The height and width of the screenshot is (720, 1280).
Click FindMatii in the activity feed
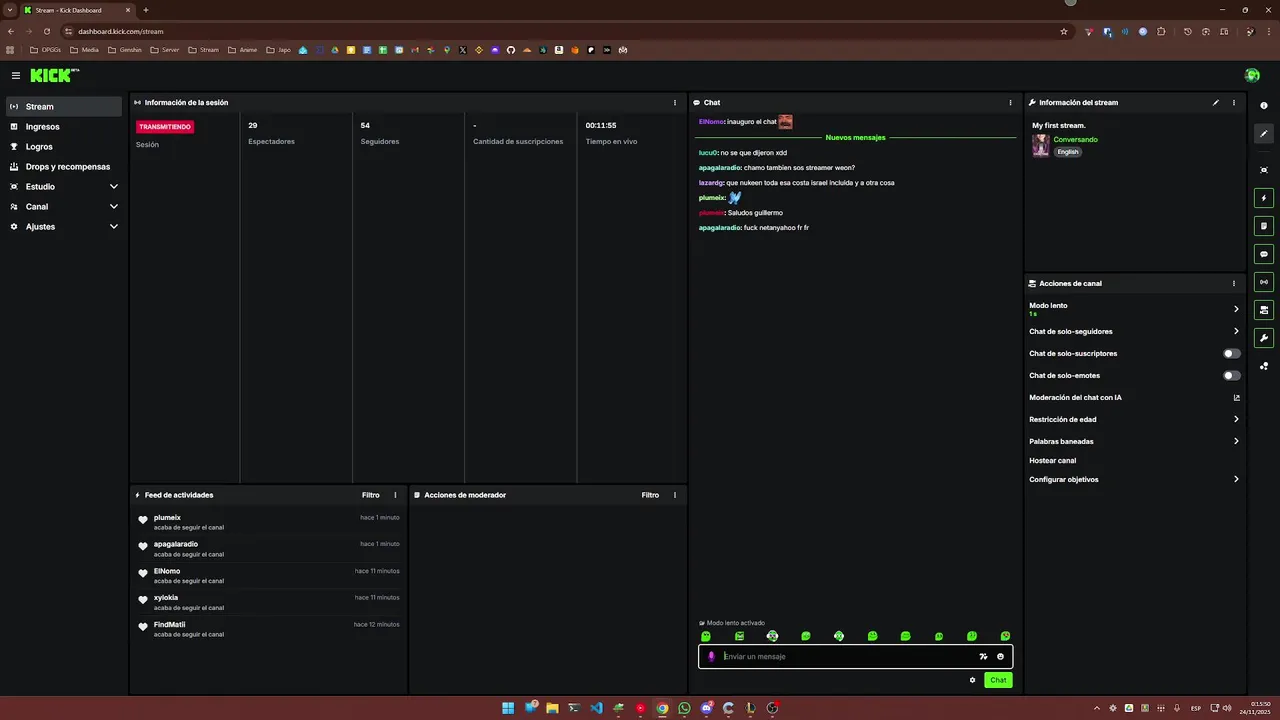(x=169, y=625)
